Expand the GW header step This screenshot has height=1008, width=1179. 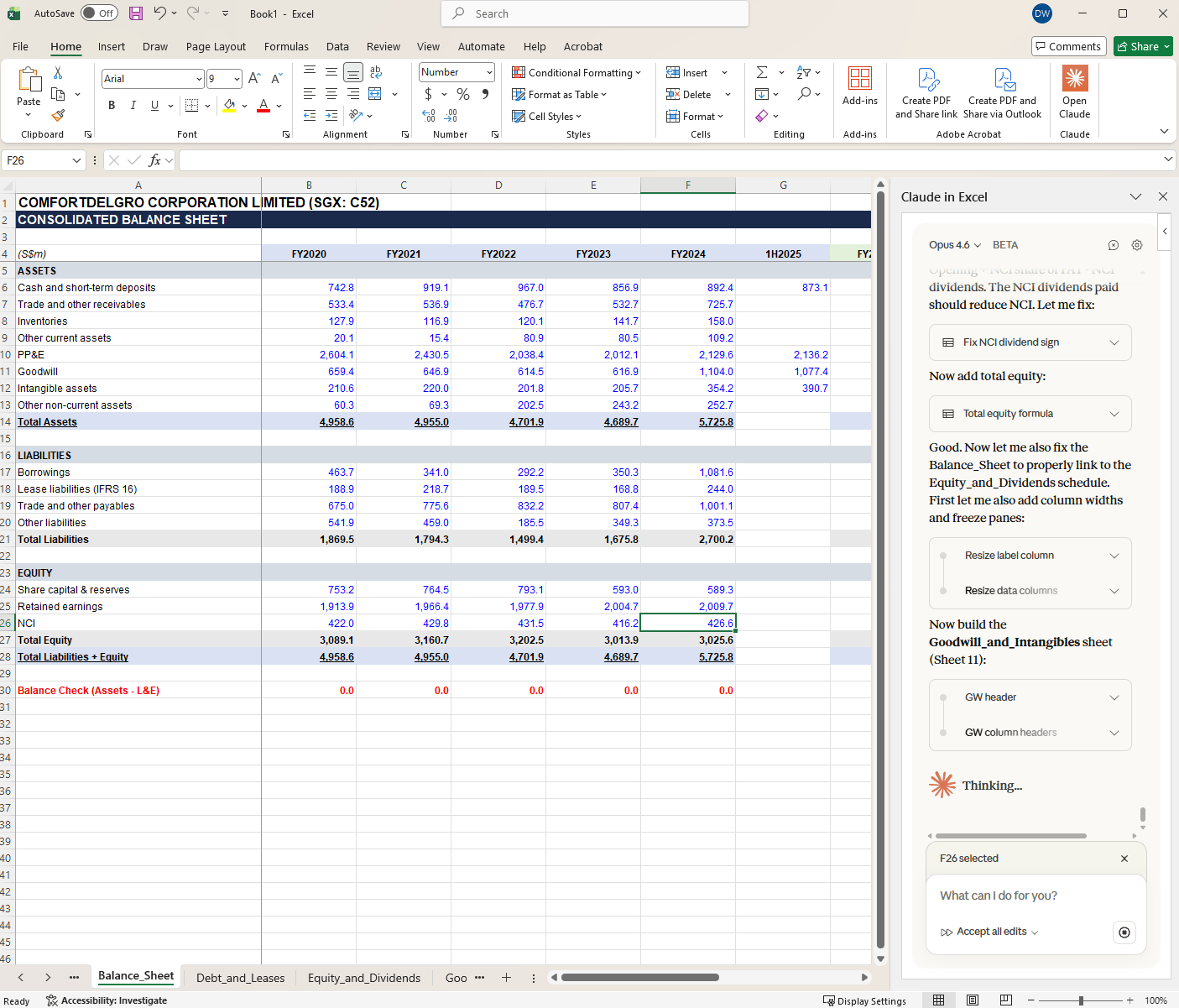(x=1030, y=697)
